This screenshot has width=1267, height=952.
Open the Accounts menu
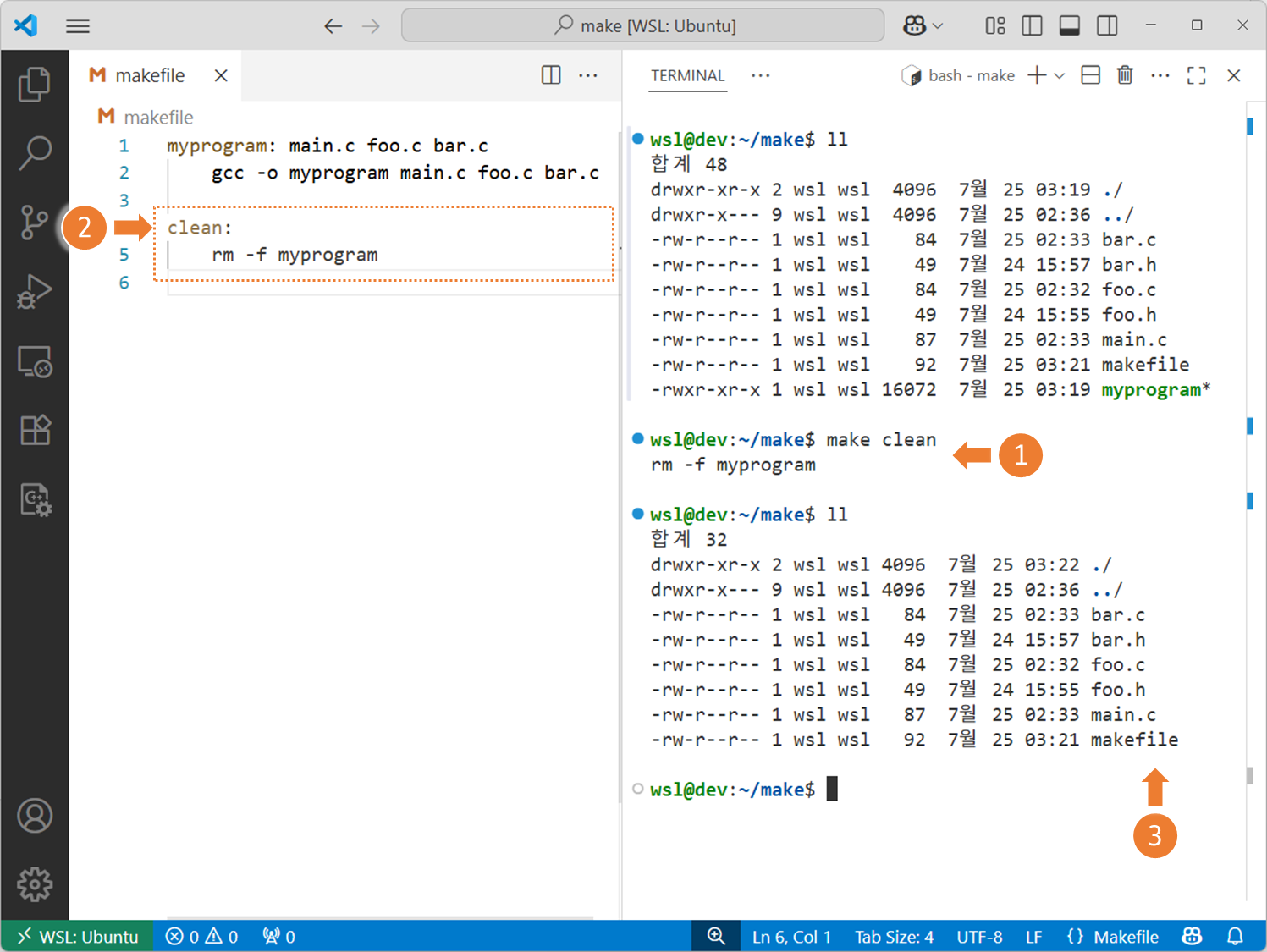[x=35, y=816]
